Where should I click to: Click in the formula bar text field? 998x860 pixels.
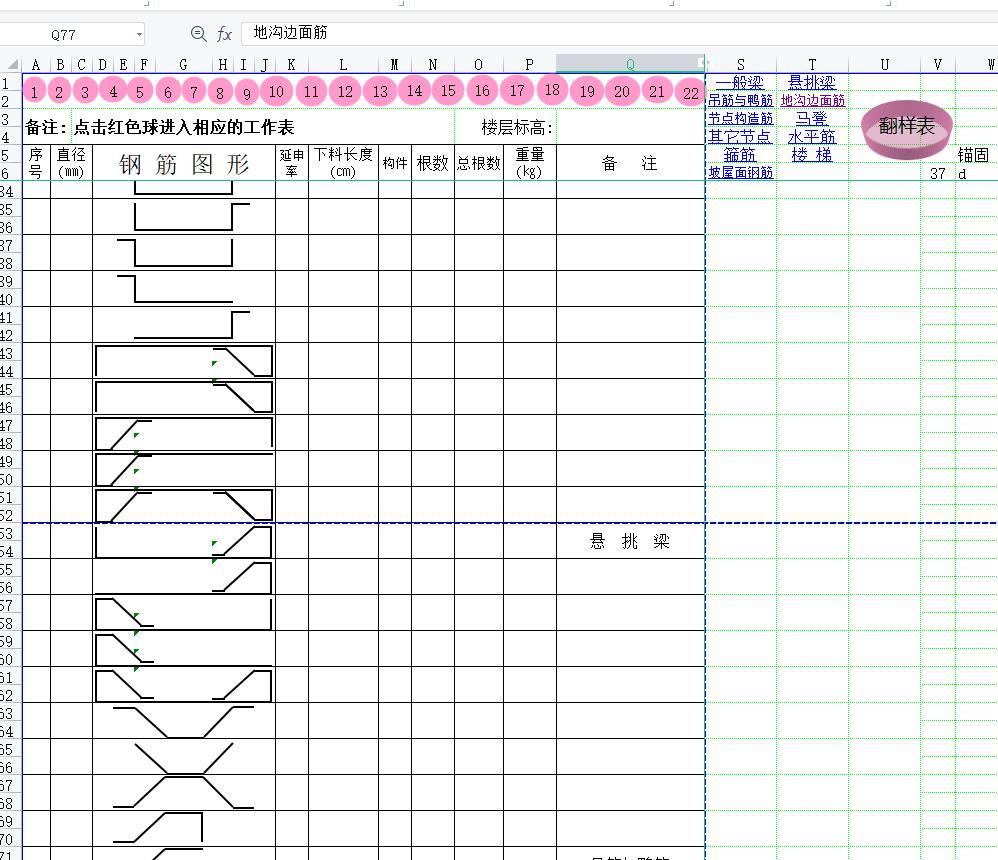[x=600, y=34]
